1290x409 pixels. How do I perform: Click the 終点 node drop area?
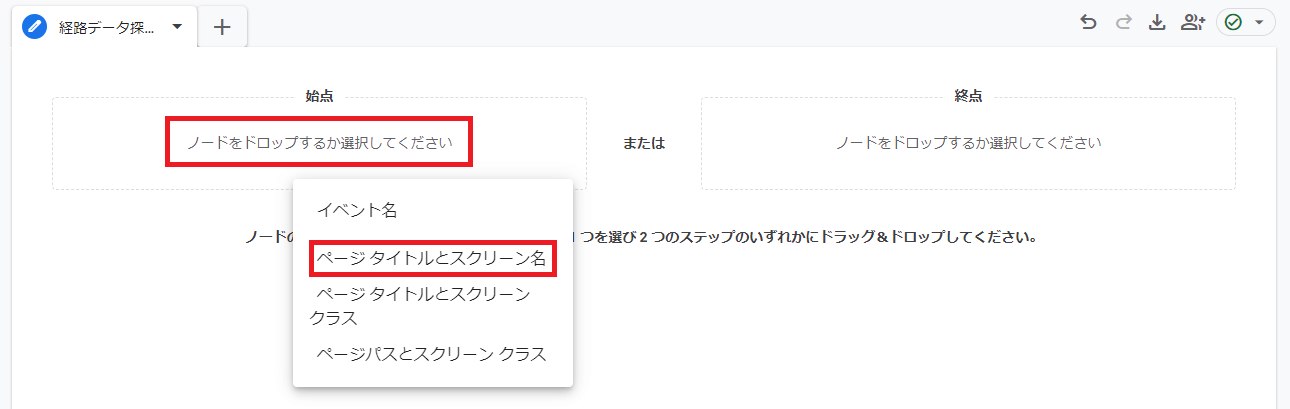tap(968, 143)
